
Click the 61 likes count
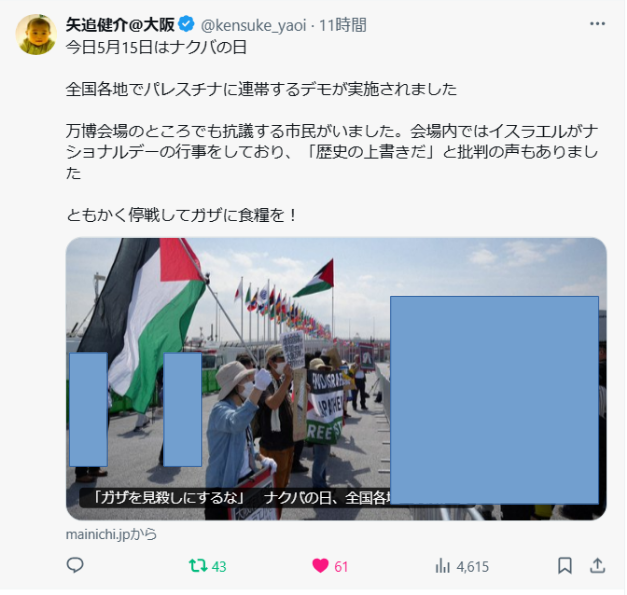coord(341,567)
